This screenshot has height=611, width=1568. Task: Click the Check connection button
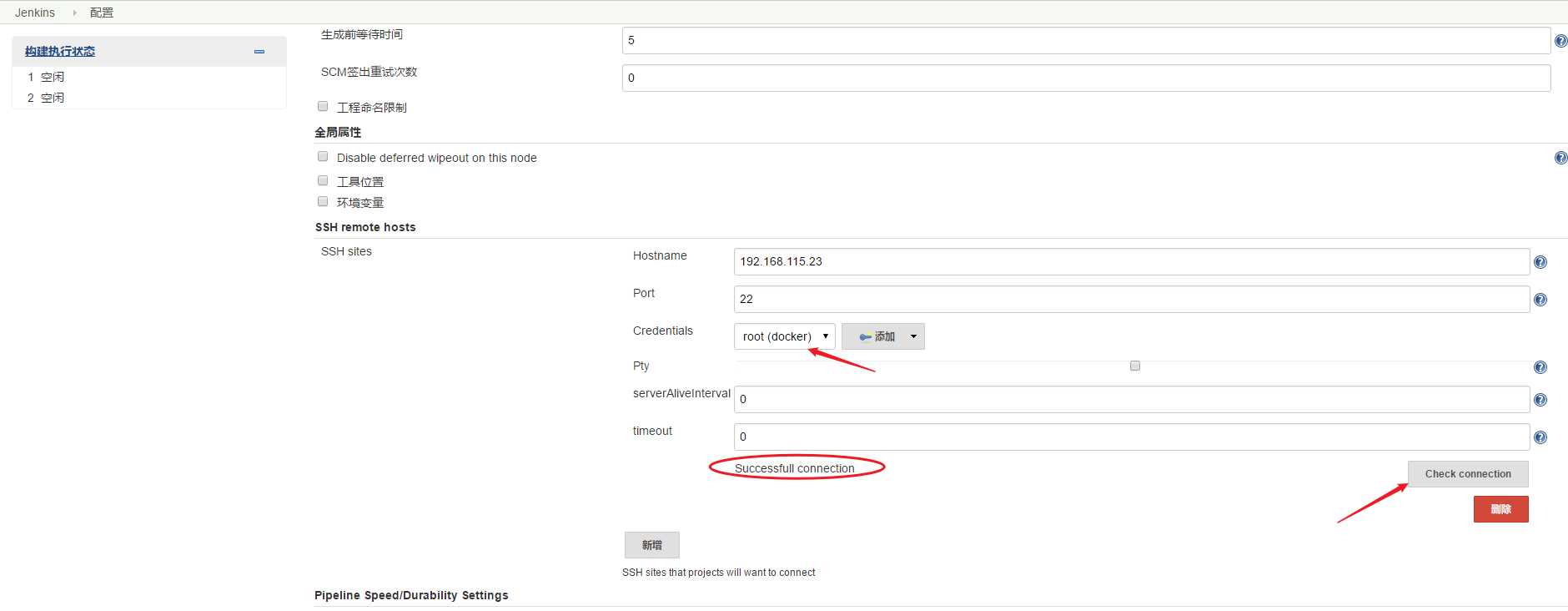click(x=1468, y=474)
